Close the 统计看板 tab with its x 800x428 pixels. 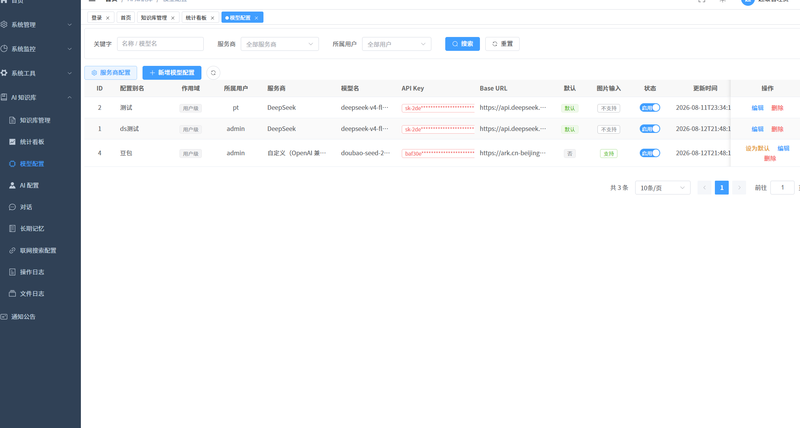click(x=212, y=18)
